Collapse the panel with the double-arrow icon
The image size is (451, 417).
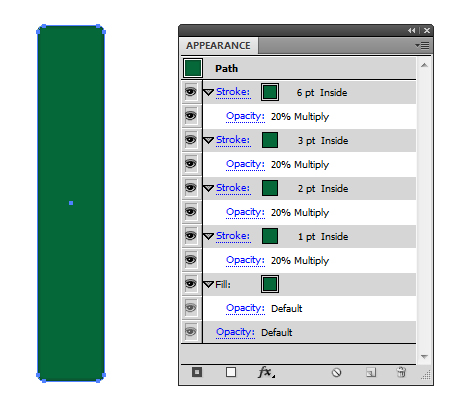point(412,31)
